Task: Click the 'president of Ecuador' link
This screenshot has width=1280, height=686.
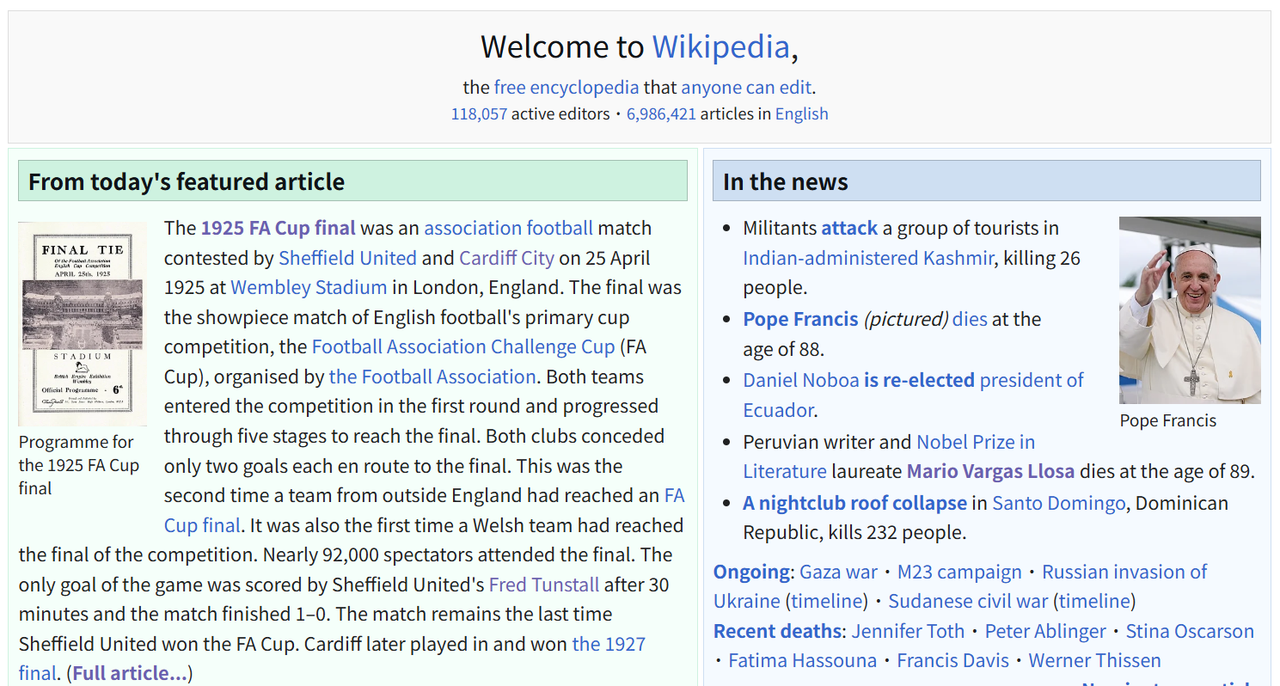Action: click(1031, 380)
